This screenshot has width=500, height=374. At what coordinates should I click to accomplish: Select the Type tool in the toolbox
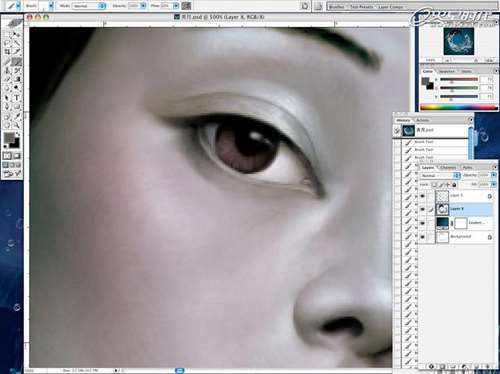(17, 98)
